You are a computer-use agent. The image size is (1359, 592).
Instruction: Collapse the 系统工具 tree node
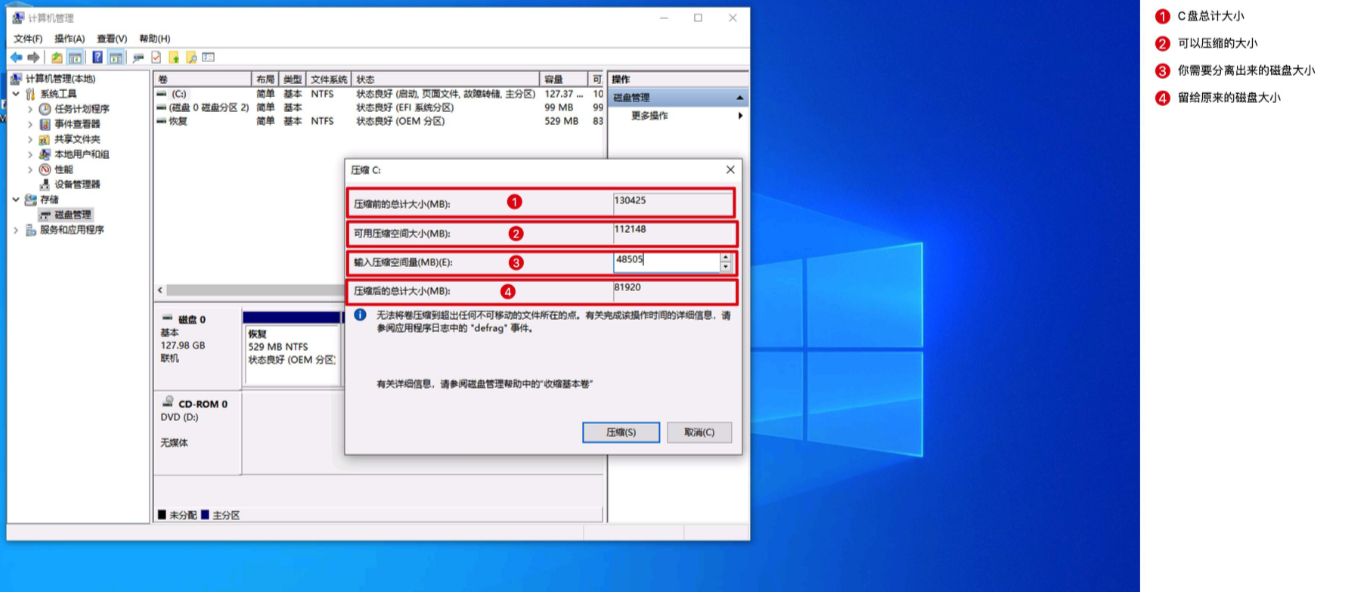click(14, 92)
